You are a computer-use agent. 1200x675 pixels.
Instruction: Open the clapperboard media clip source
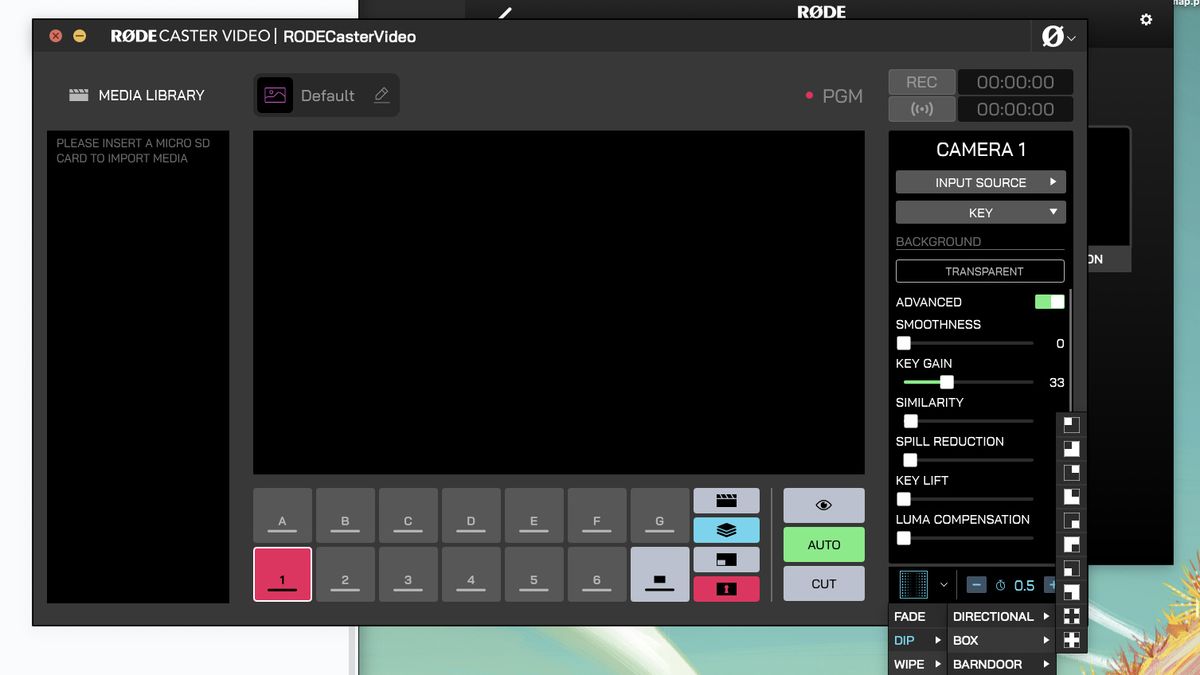click(x=726, y=500)
